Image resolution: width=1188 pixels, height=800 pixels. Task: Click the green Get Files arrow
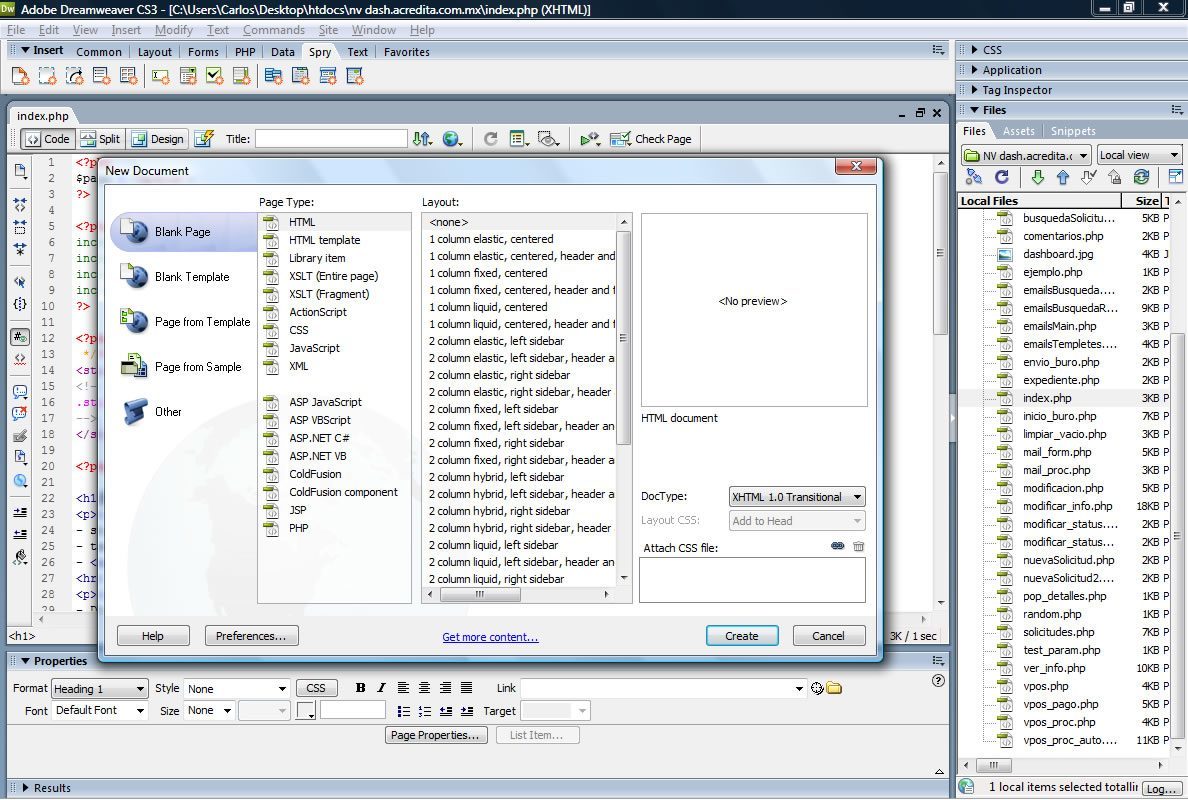tap(1037, 177)
